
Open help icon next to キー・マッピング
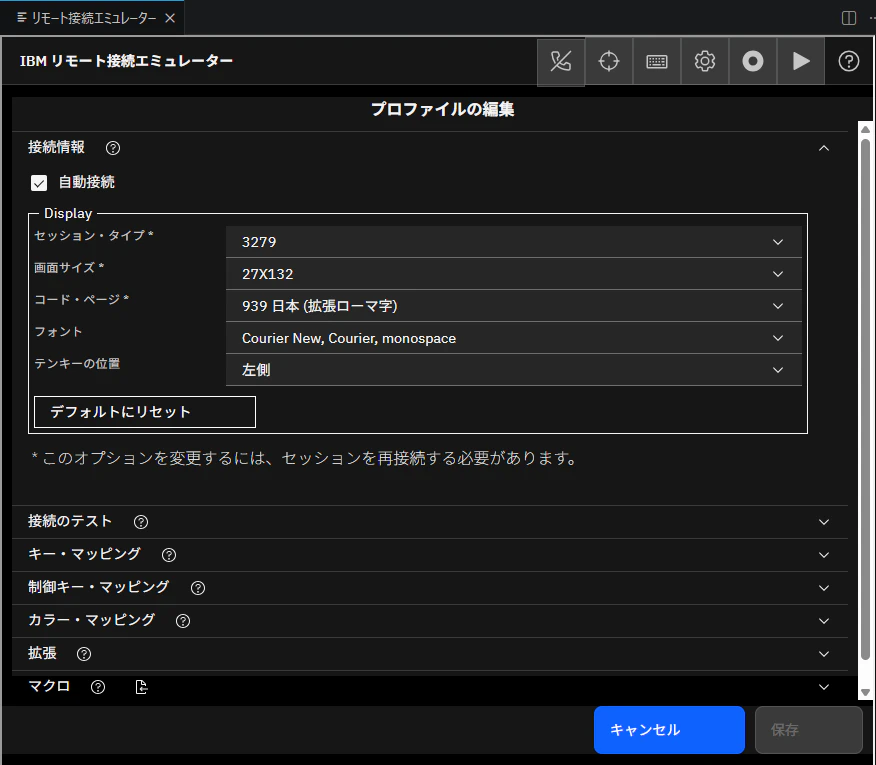point(169,555)
